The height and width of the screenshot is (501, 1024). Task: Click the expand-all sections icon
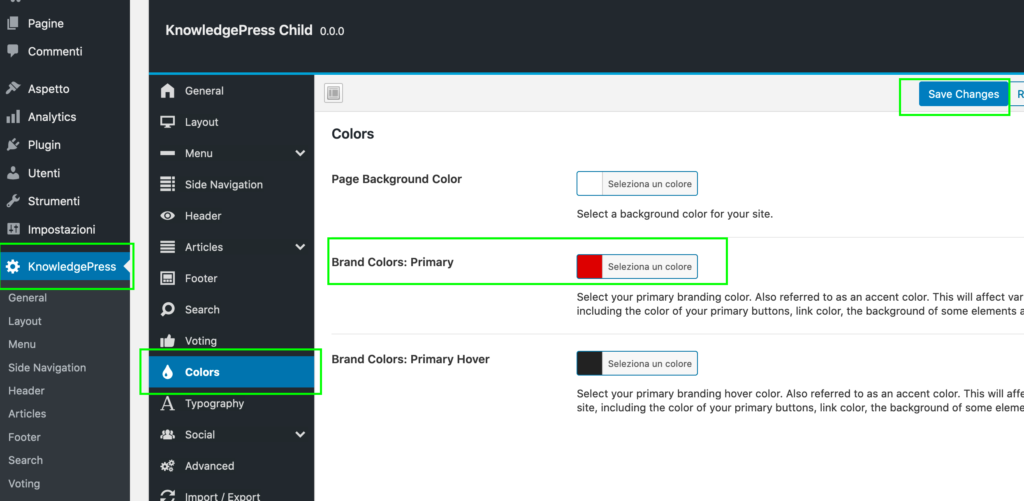tap(334, 93)
